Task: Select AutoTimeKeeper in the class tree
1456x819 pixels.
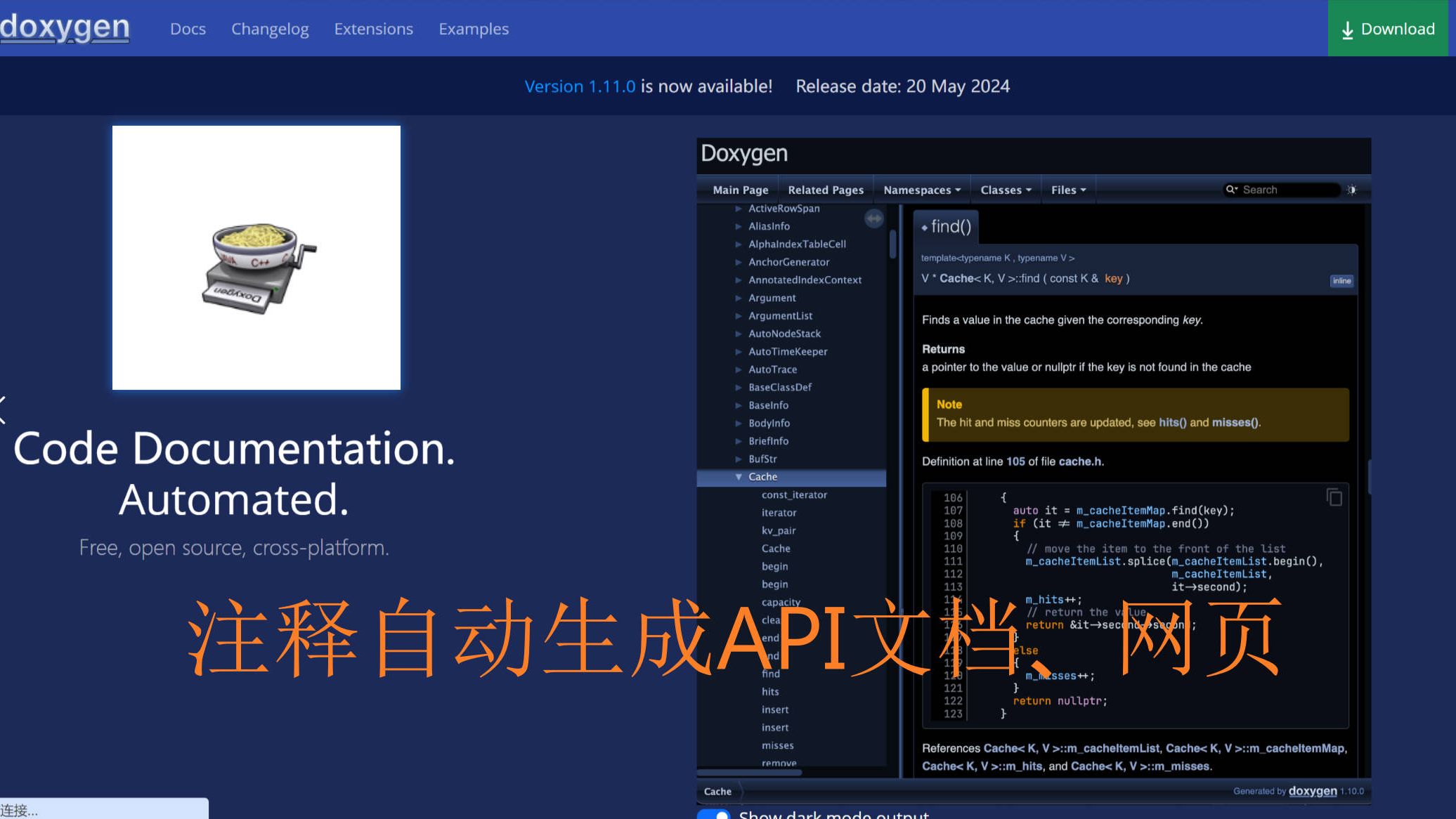Action: coord(788,351)
